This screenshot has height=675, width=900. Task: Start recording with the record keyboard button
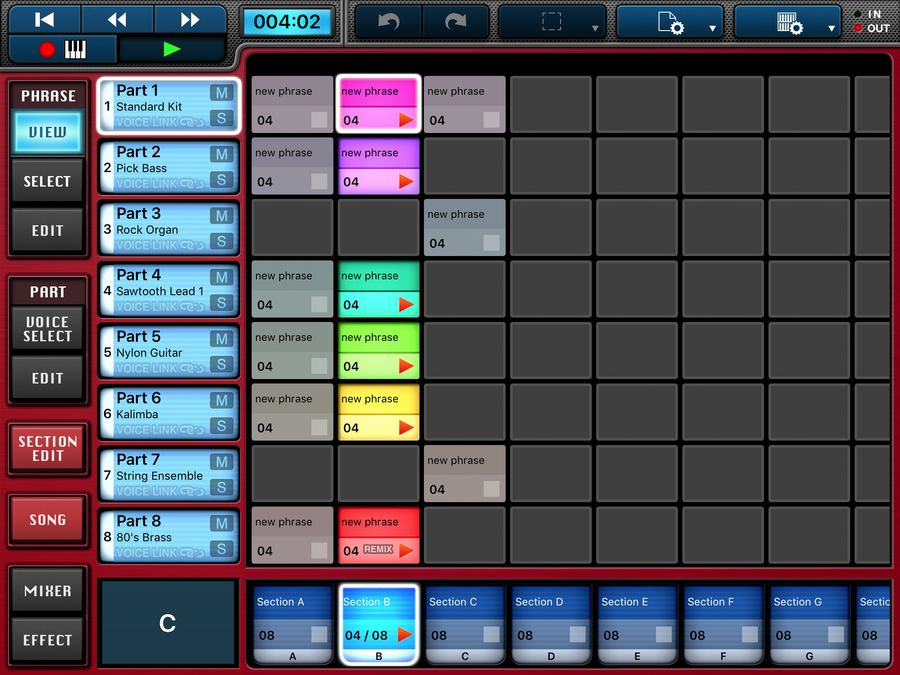click(62, 49)
